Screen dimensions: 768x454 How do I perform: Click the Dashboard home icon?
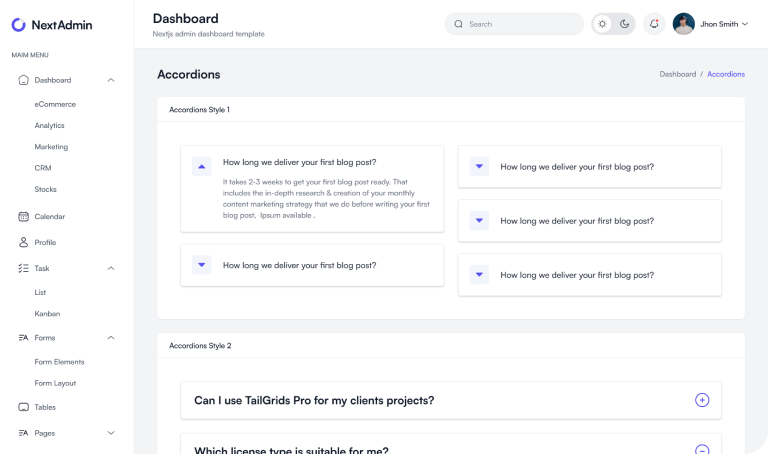tap(23, 80)
